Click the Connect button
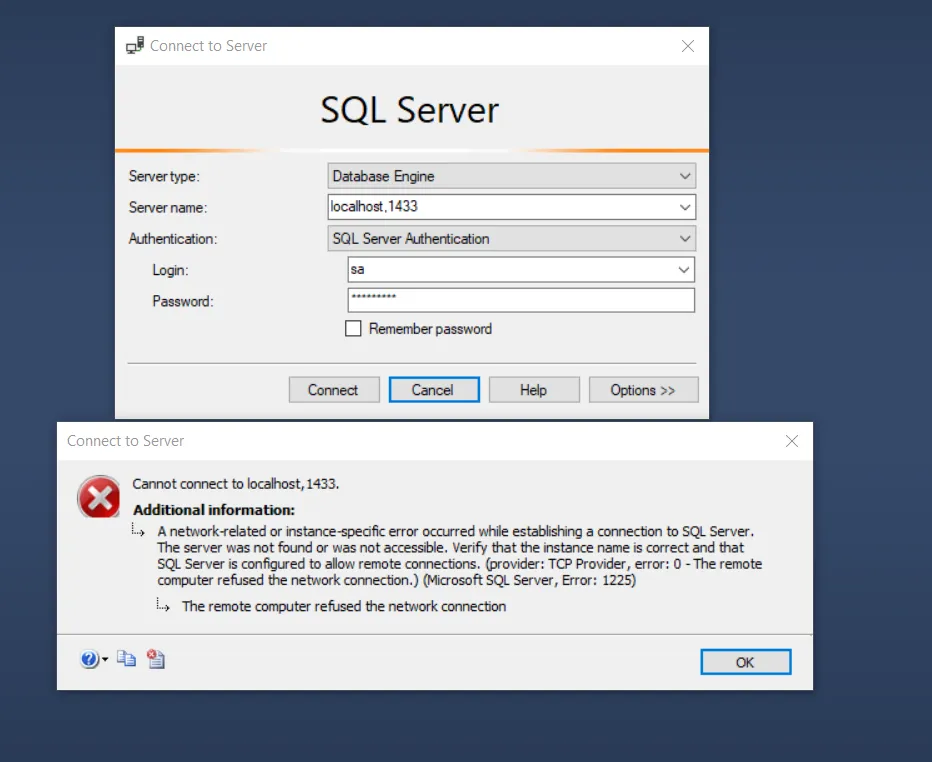 point(334,390)
